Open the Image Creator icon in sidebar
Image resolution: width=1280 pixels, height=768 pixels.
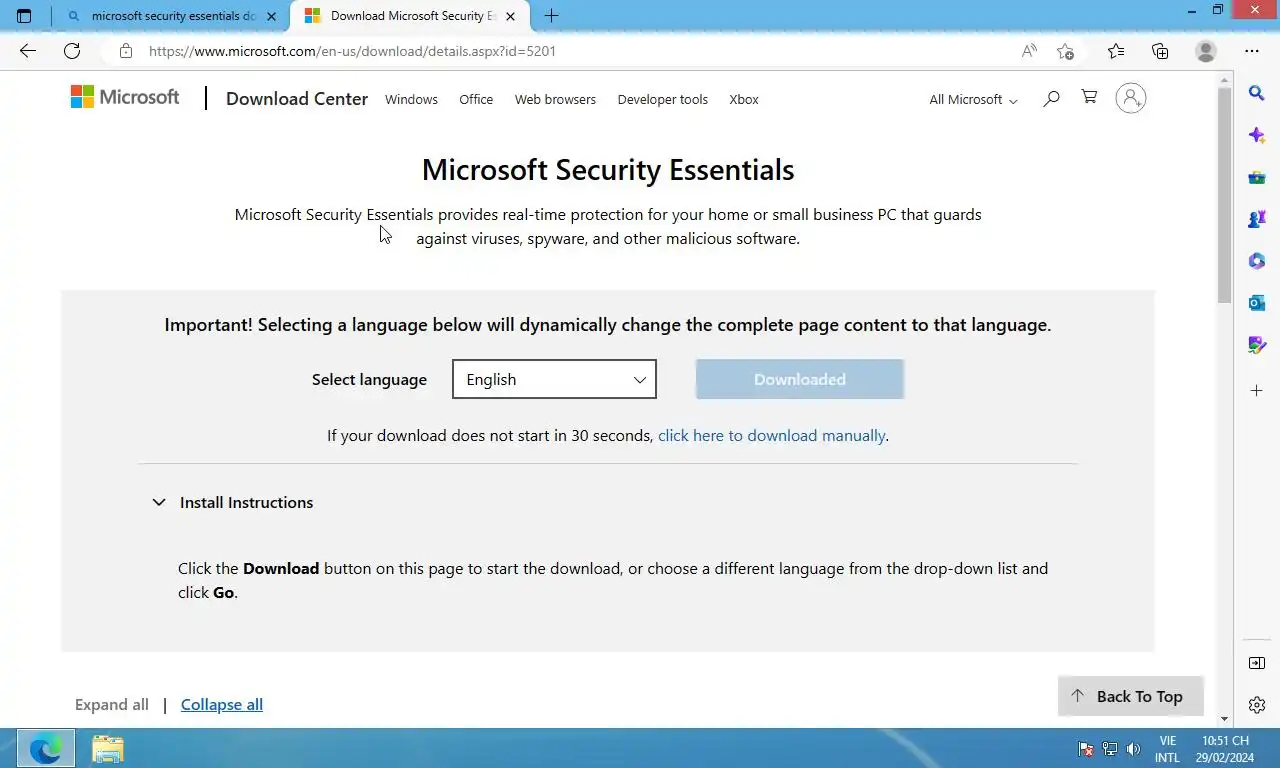[1257, 345]
